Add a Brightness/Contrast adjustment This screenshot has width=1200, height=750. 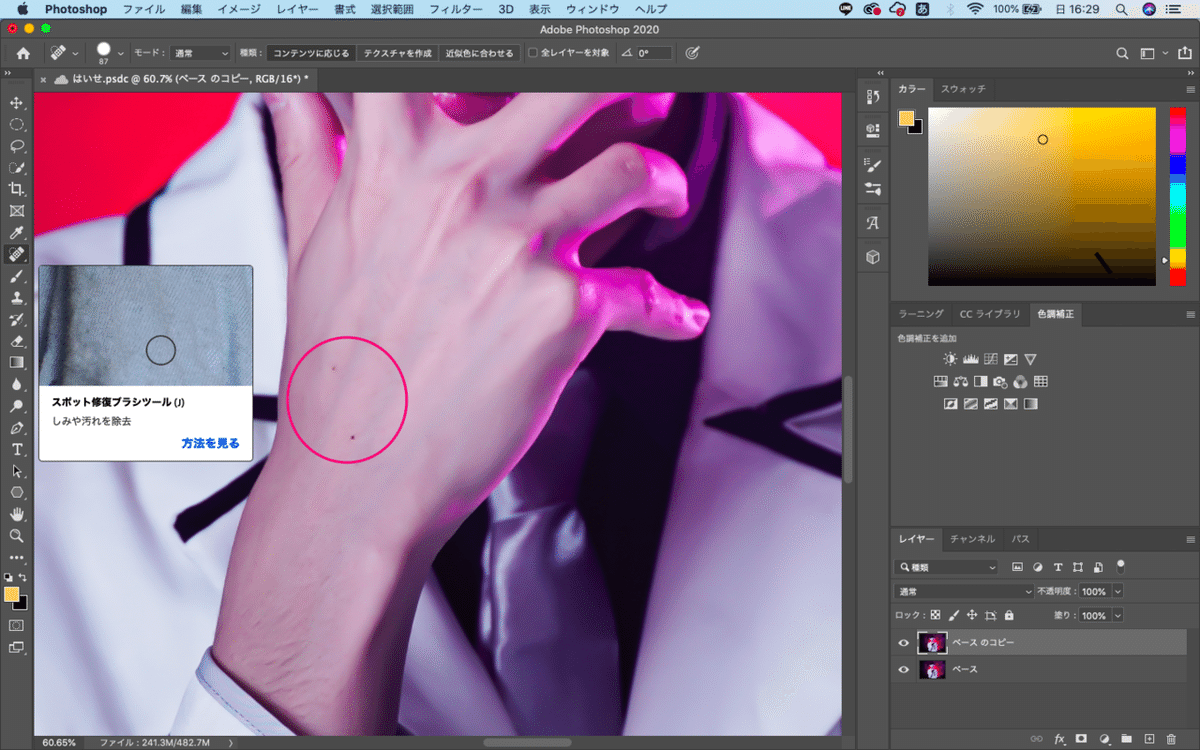(949, 359)
